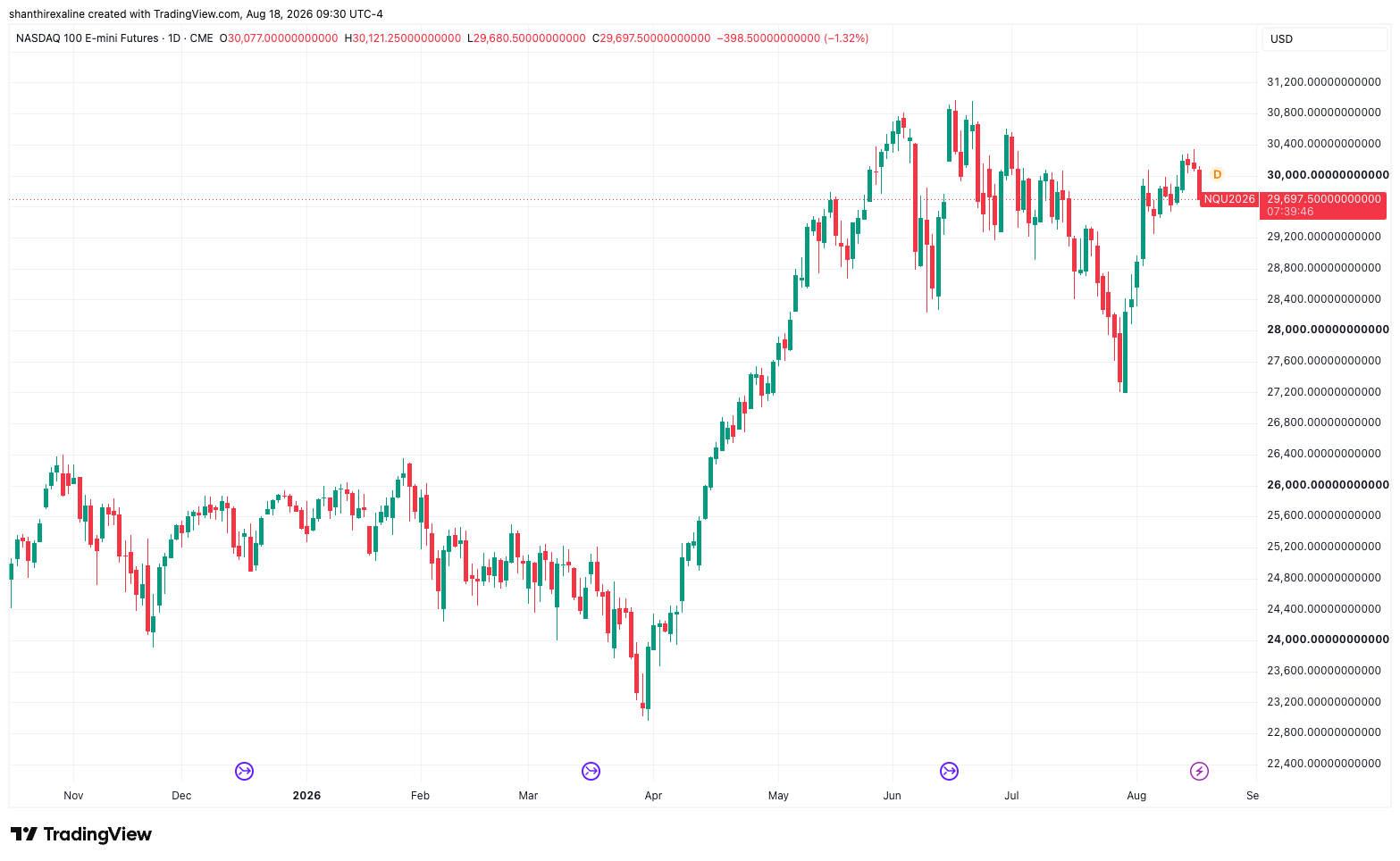Click the contract rollover icon near December
1400x861 pixels.
point(244,771)
